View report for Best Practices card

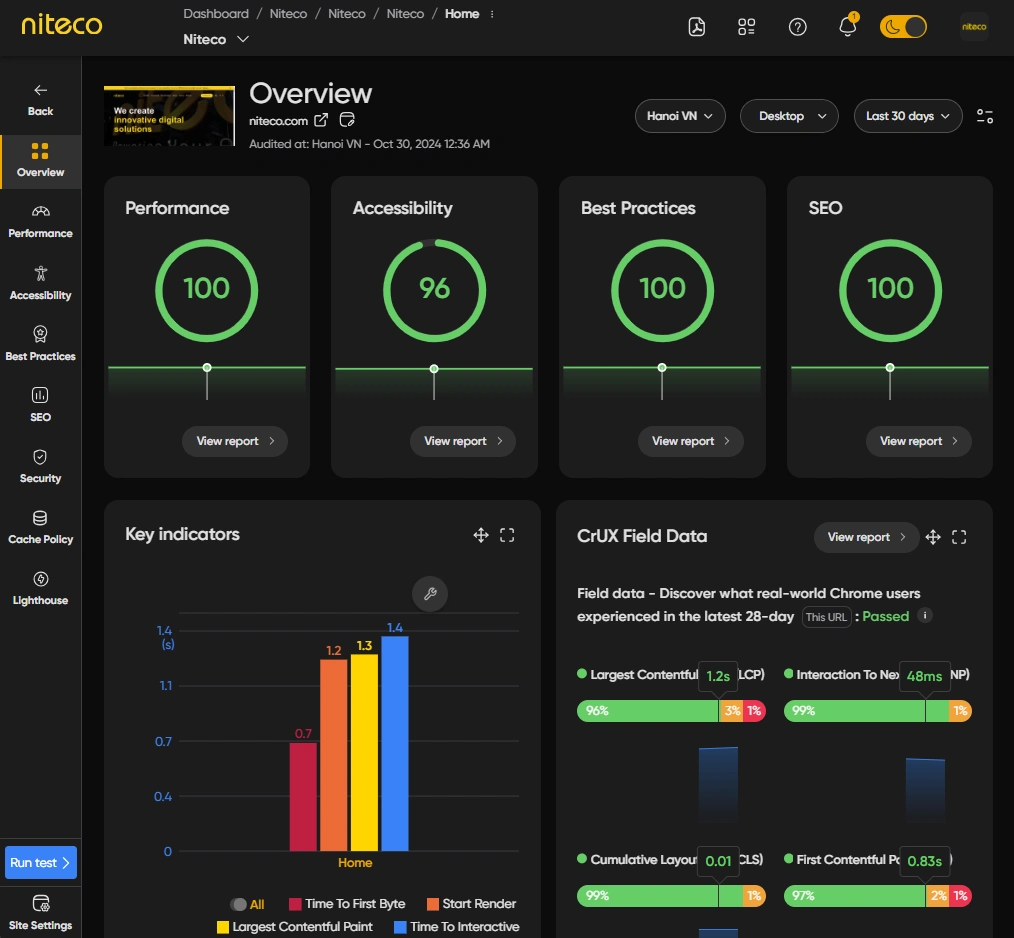pyautogui.click(x=690, y=441)
